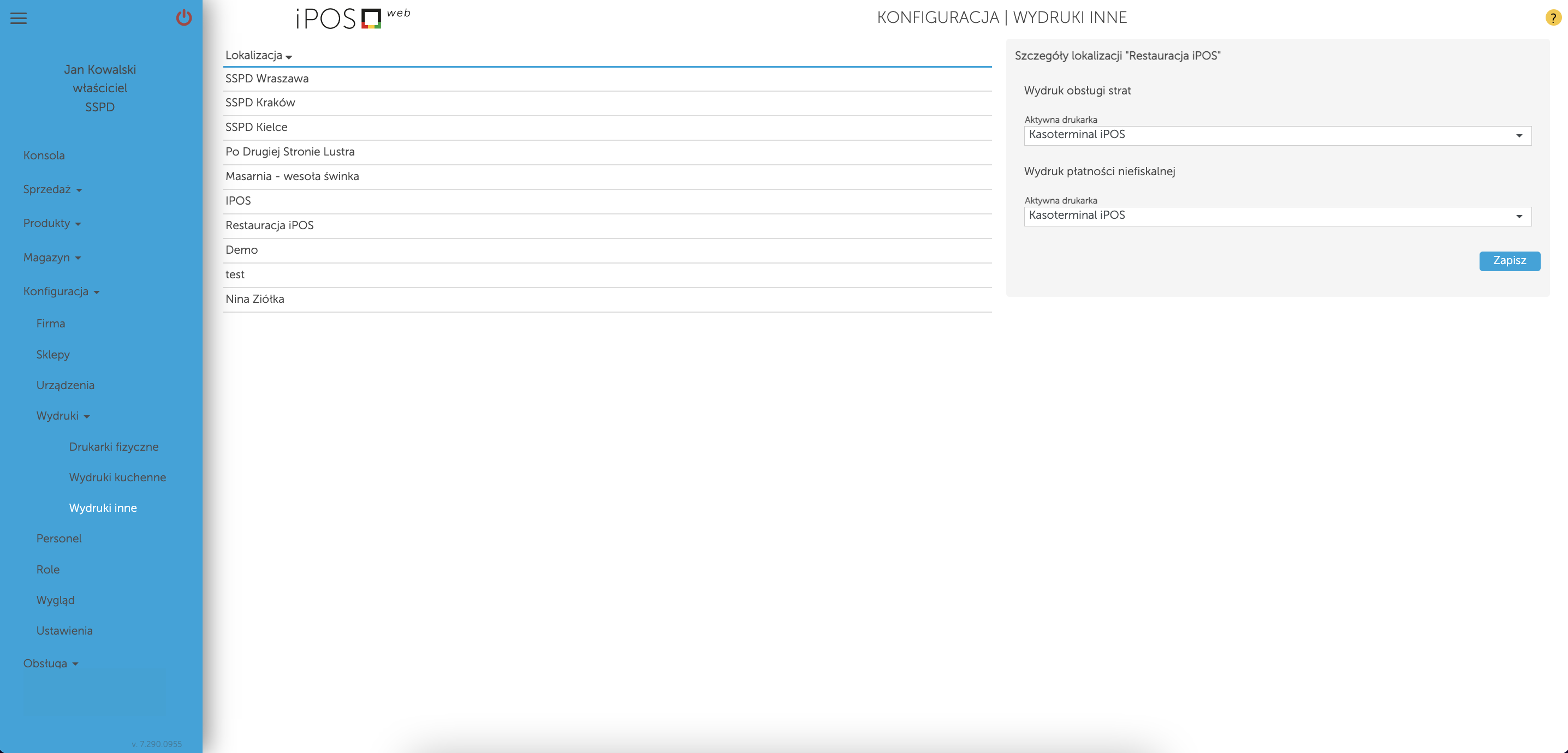The image size is (1568, 753).
Task: Collapse the Wydruki submenu
Action: [63, 415]
